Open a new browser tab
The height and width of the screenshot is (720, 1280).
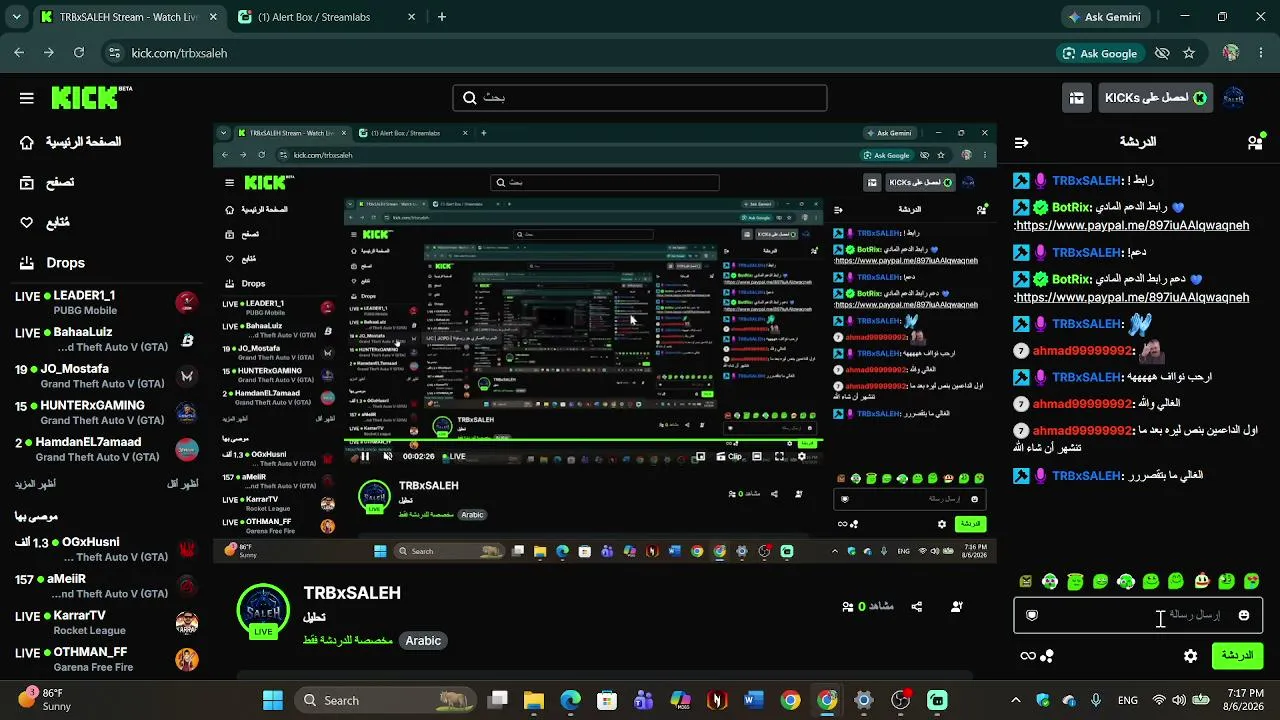442,17
